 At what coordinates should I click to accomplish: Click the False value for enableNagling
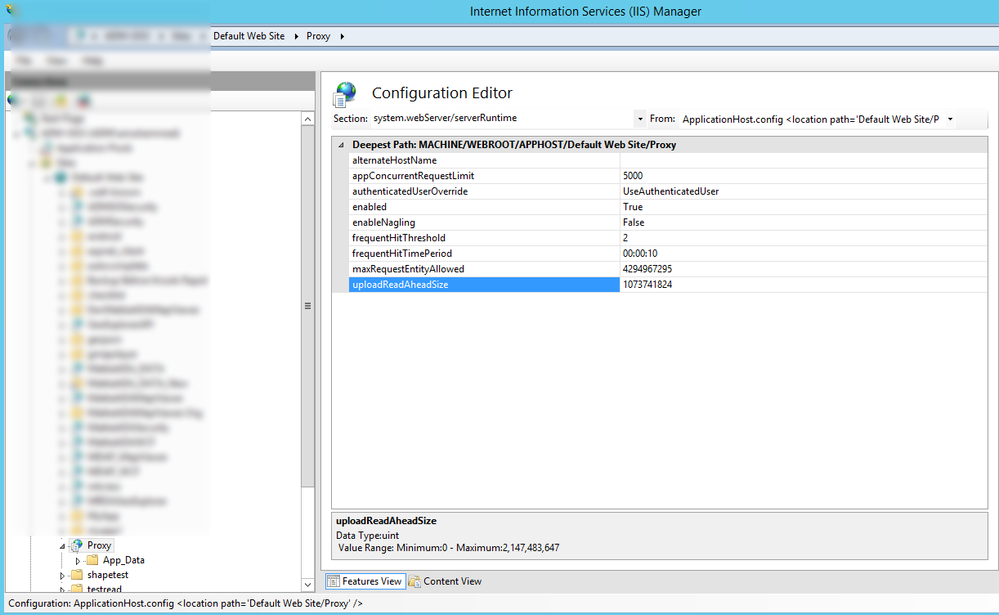(x=633, y=222)
